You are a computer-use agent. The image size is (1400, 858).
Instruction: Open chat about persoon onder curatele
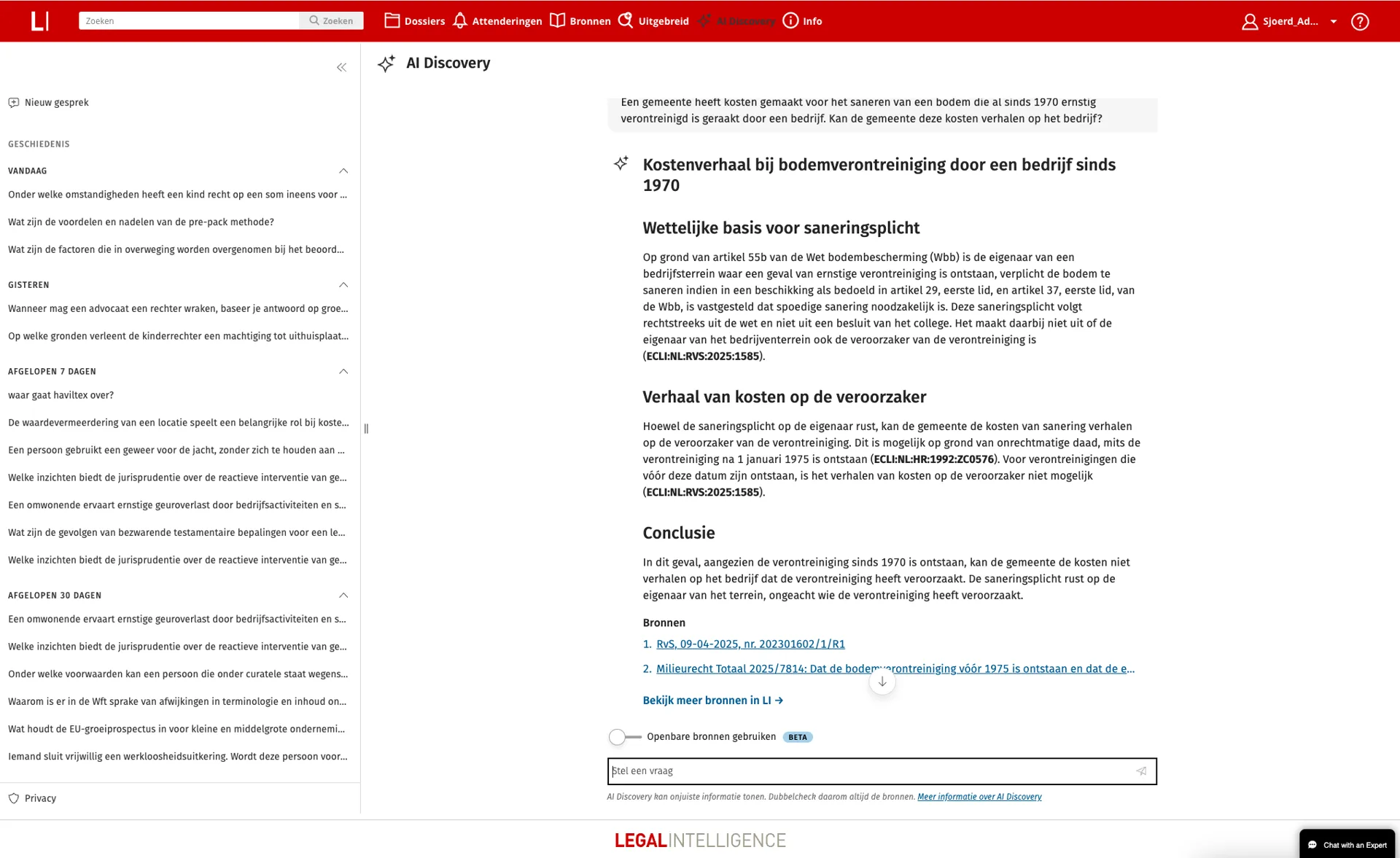(x=178, y=674)
